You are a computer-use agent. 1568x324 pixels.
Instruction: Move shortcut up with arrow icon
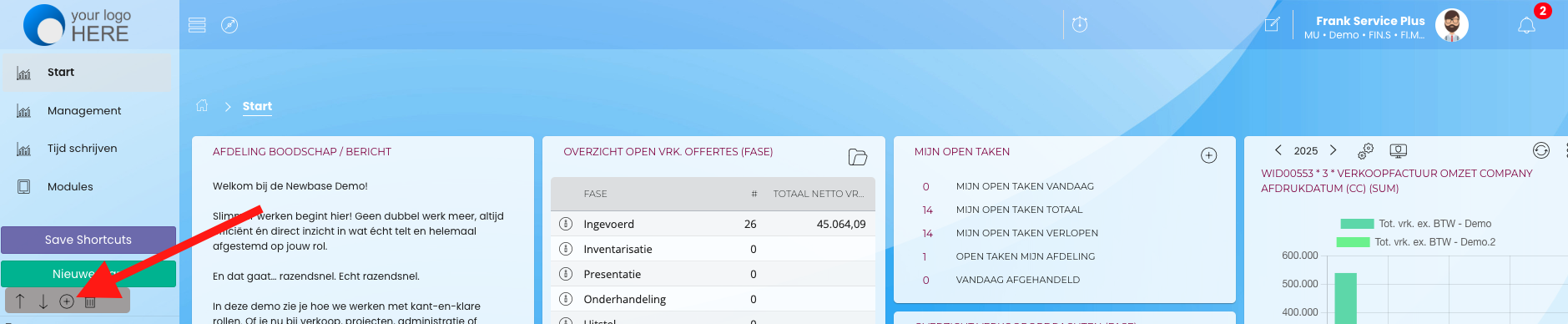(x=20, y=301)
